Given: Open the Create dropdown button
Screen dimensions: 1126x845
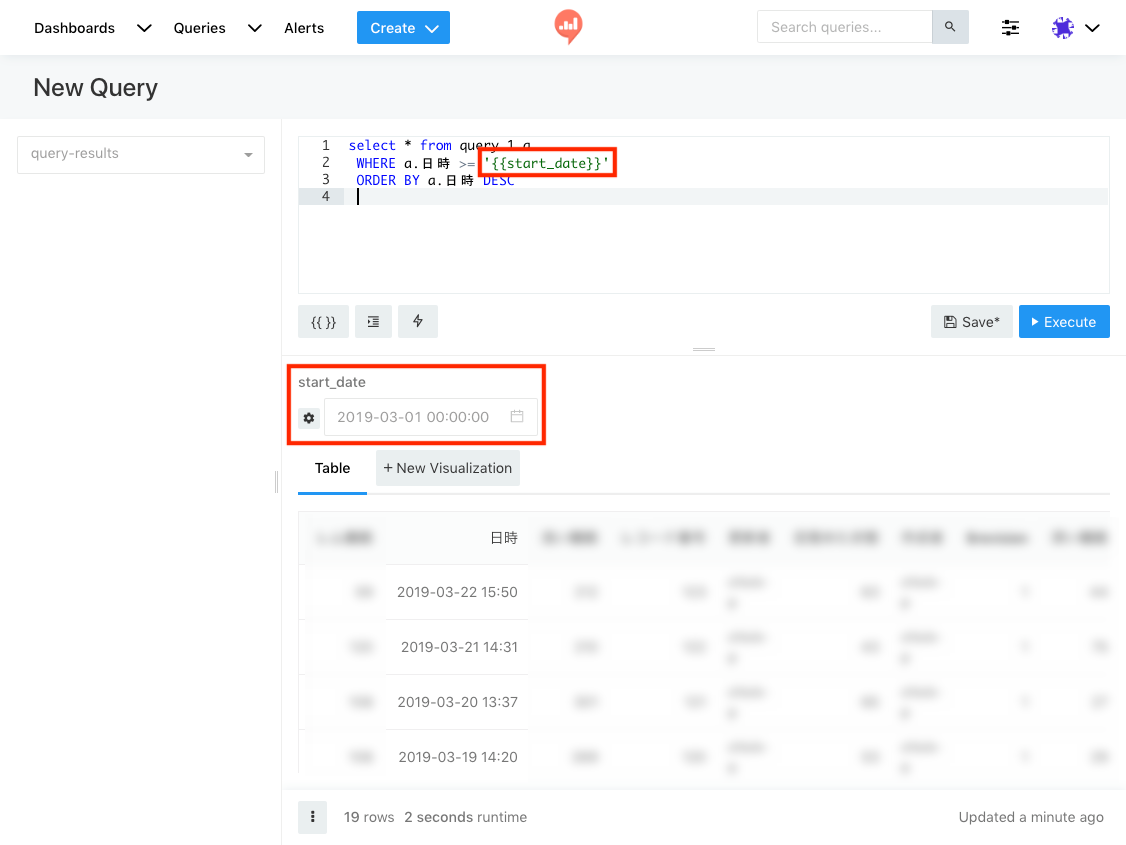Looking at the screenshot, I should [403, 28].
